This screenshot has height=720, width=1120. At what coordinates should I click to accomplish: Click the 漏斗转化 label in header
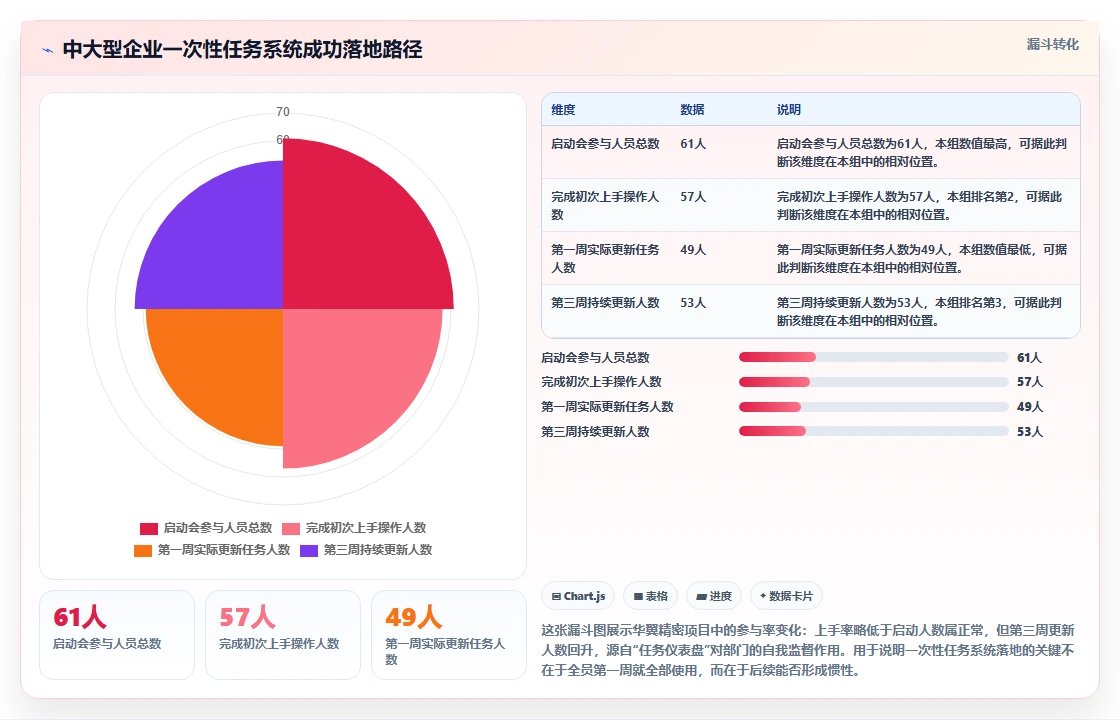tap(1052, 44)
